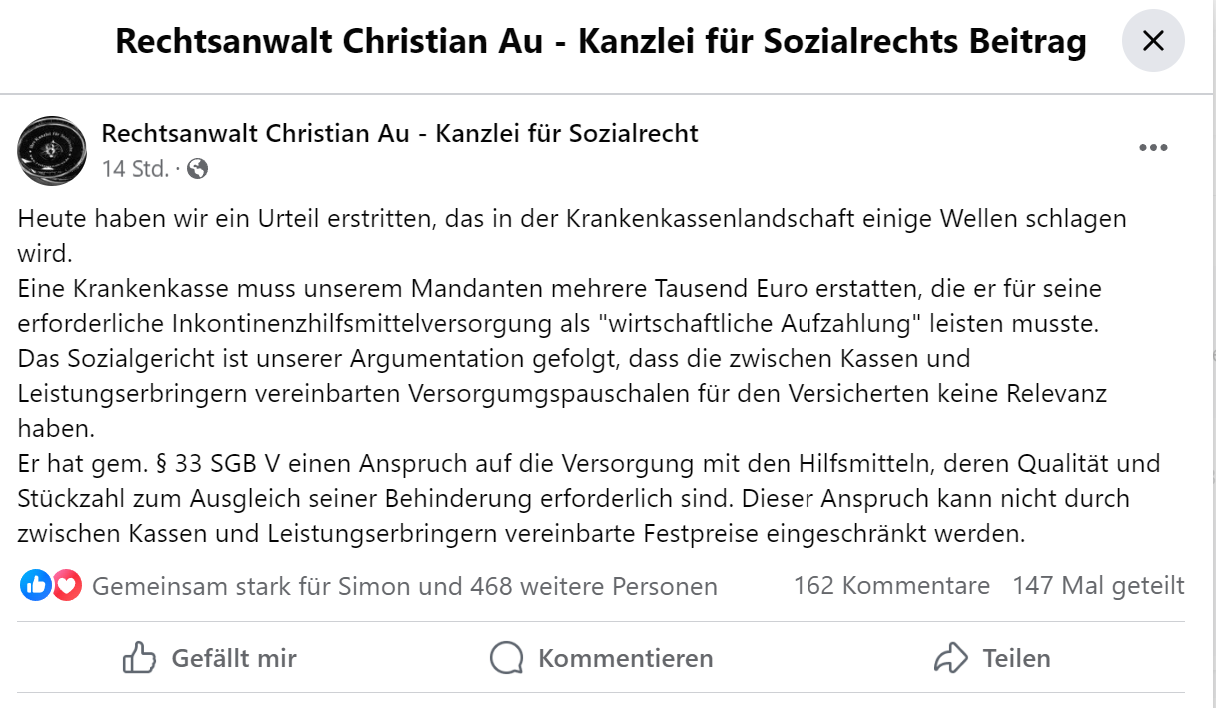1216x708 pixels.
Task: Open the law firm's round profile picture
Action: pos(52,150)
